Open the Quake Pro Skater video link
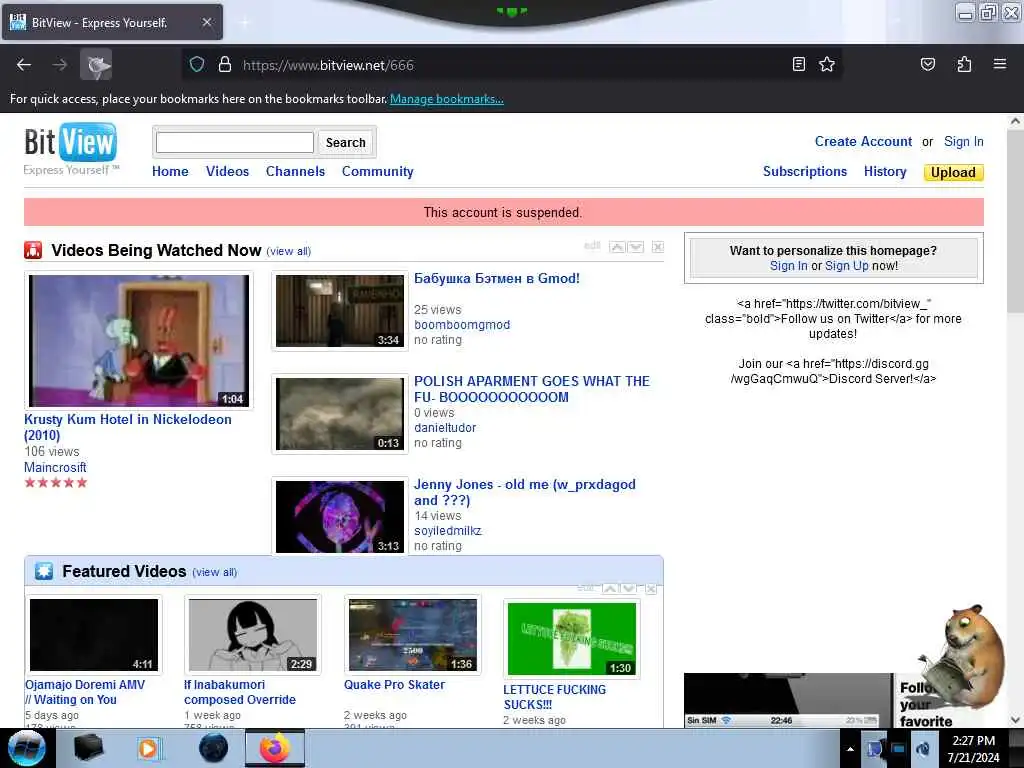This screenshot has width=1024, height=768. point(394,684)
